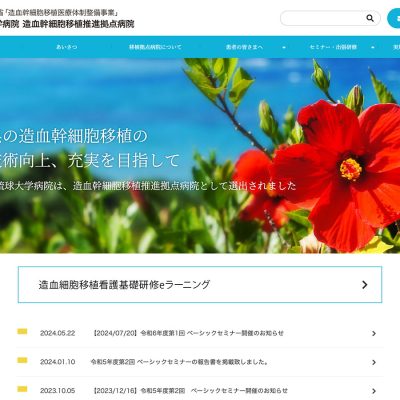Viewport: 400px width, 400px height.
Task: Click the search magnifier icon
Action: [370, 18]
